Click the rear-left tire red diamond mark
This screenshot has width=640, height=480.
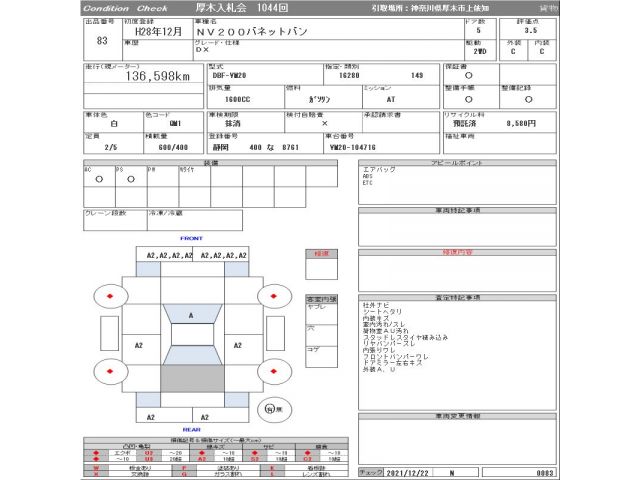point(110,371)
